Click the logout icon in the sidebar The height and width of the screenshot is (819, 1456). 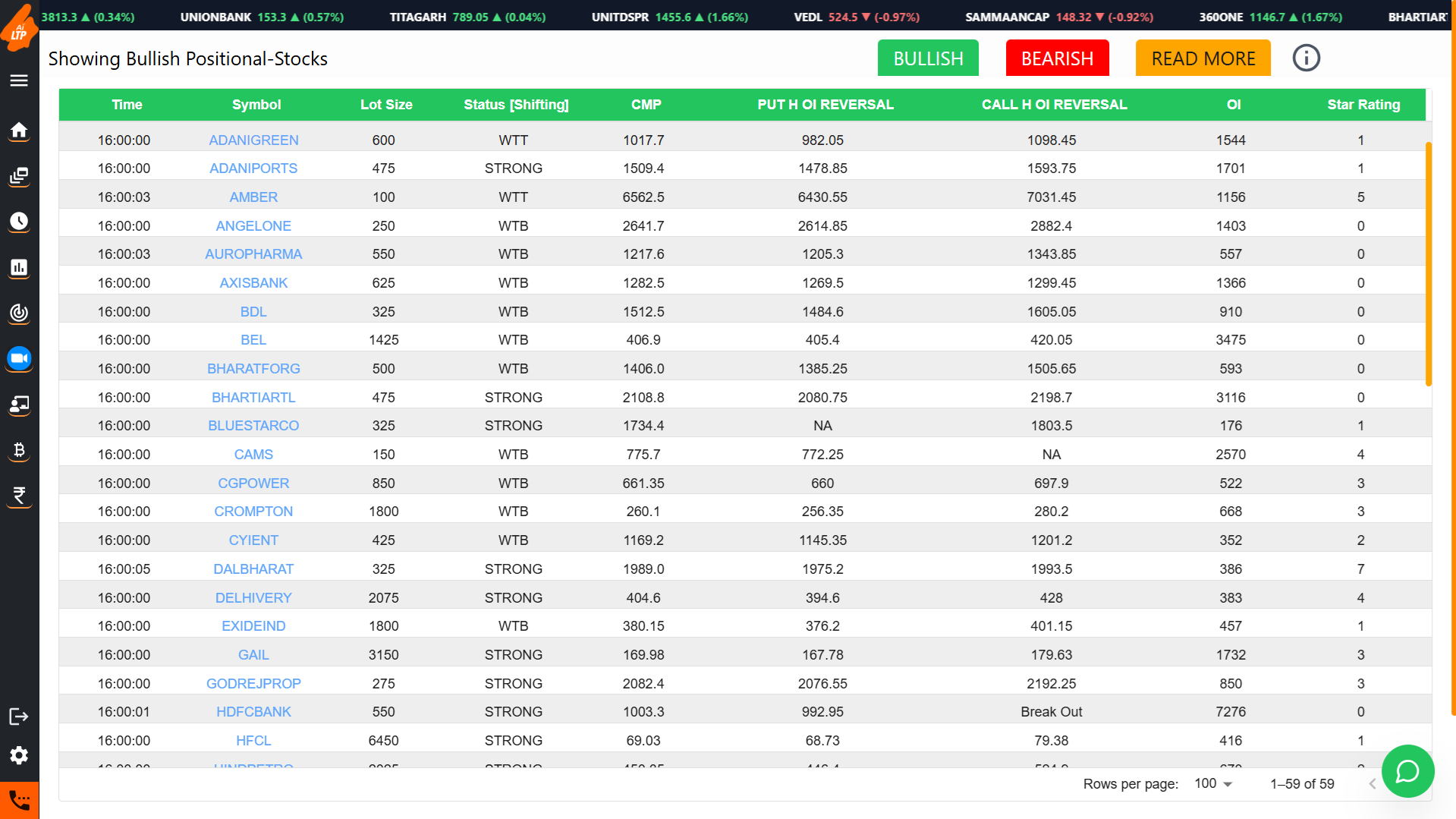click(x=19, y=715)
